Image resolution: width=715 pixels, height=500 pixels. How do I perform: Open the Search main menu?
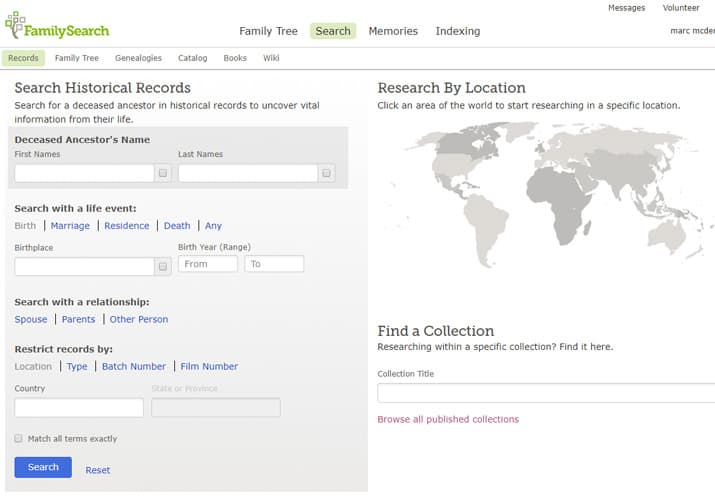333,31
